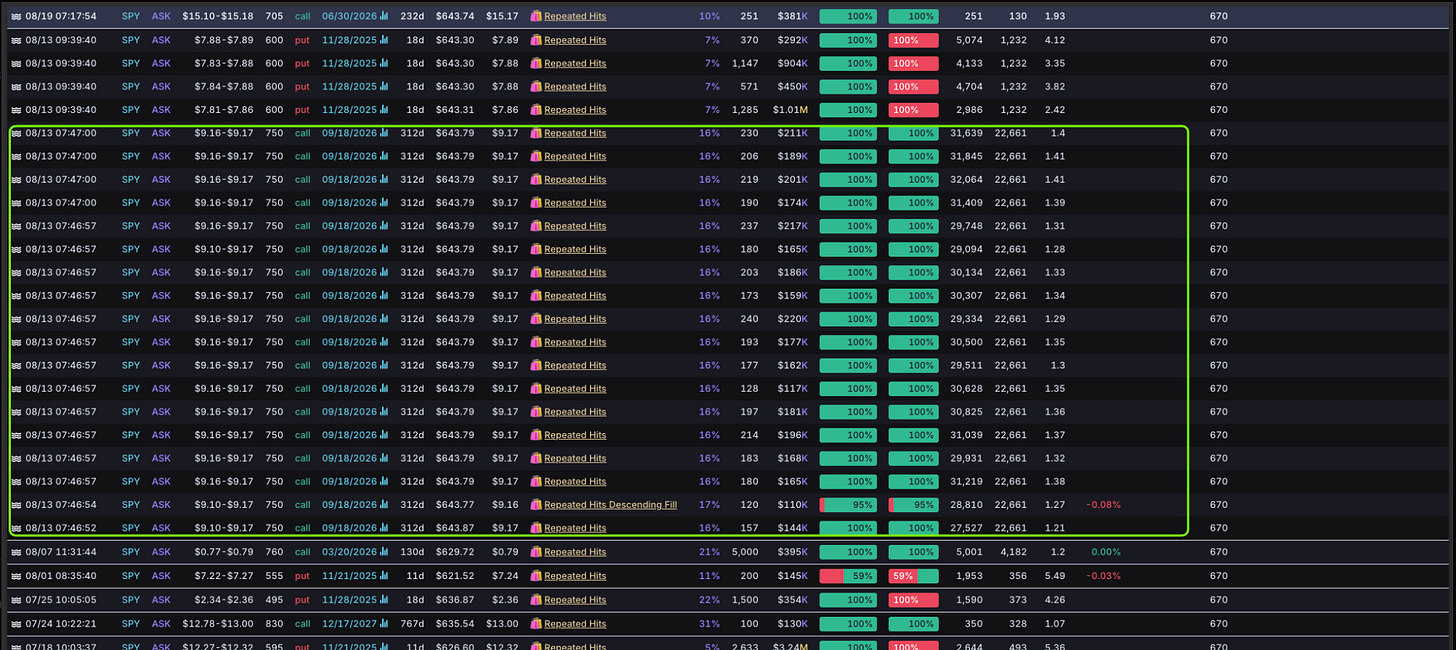
Task: Open the chart icon next to 12/17/2027
Action: 384,624
